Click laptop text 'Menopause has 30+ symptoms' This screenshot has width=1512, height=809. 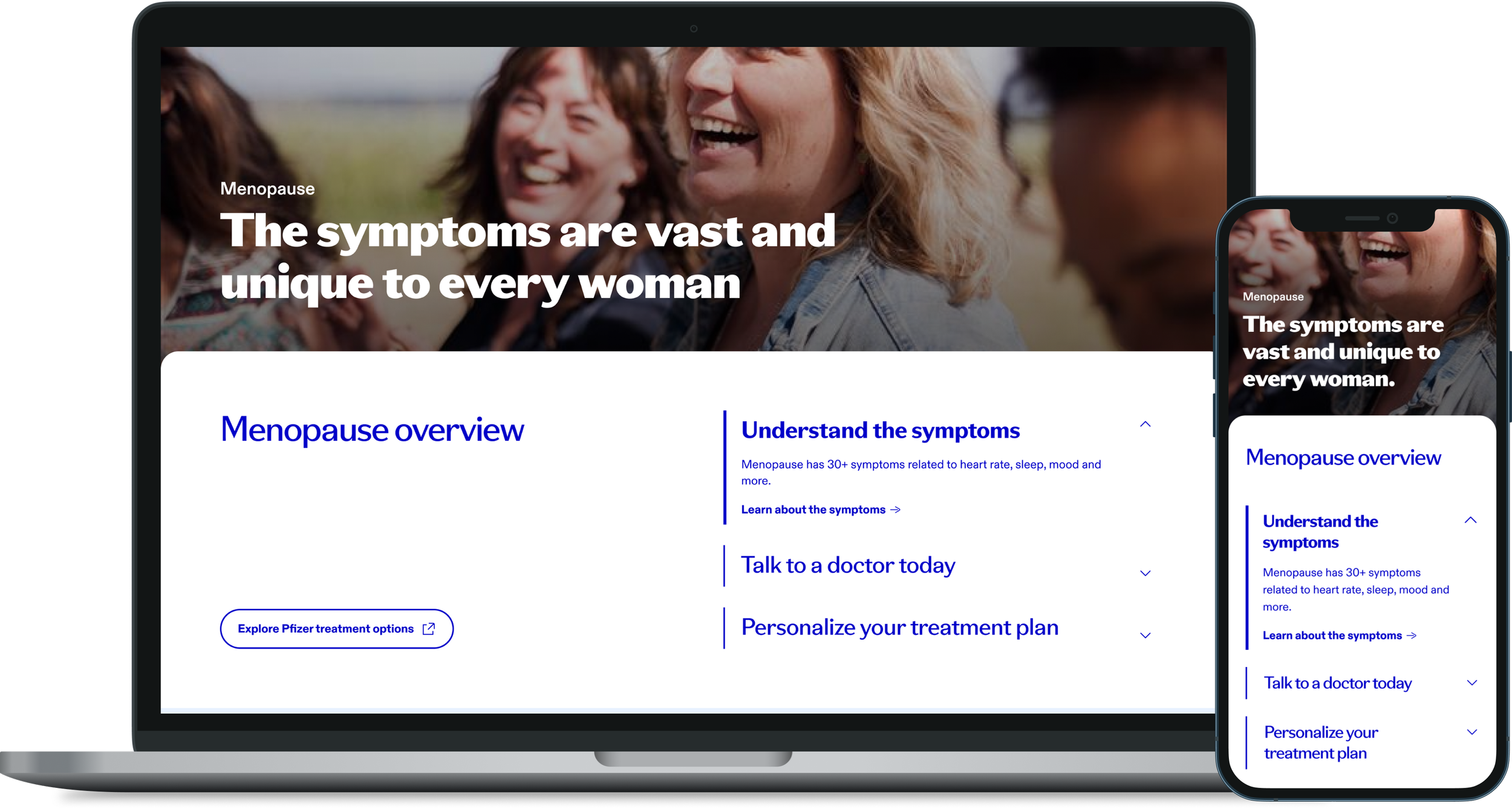(921, 473)
